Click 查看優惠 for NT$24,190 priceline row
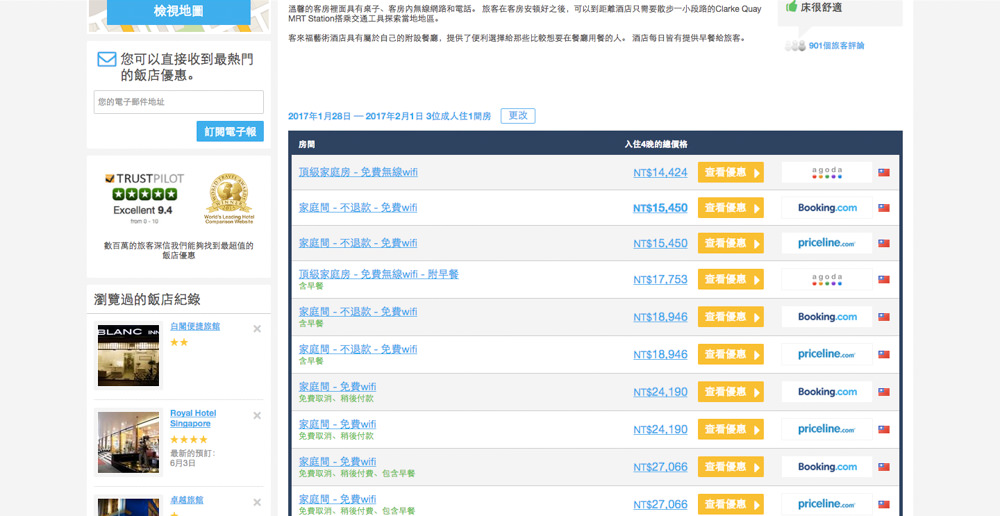1000x516 pixels. pyautogui.click(x=730, y=429)
